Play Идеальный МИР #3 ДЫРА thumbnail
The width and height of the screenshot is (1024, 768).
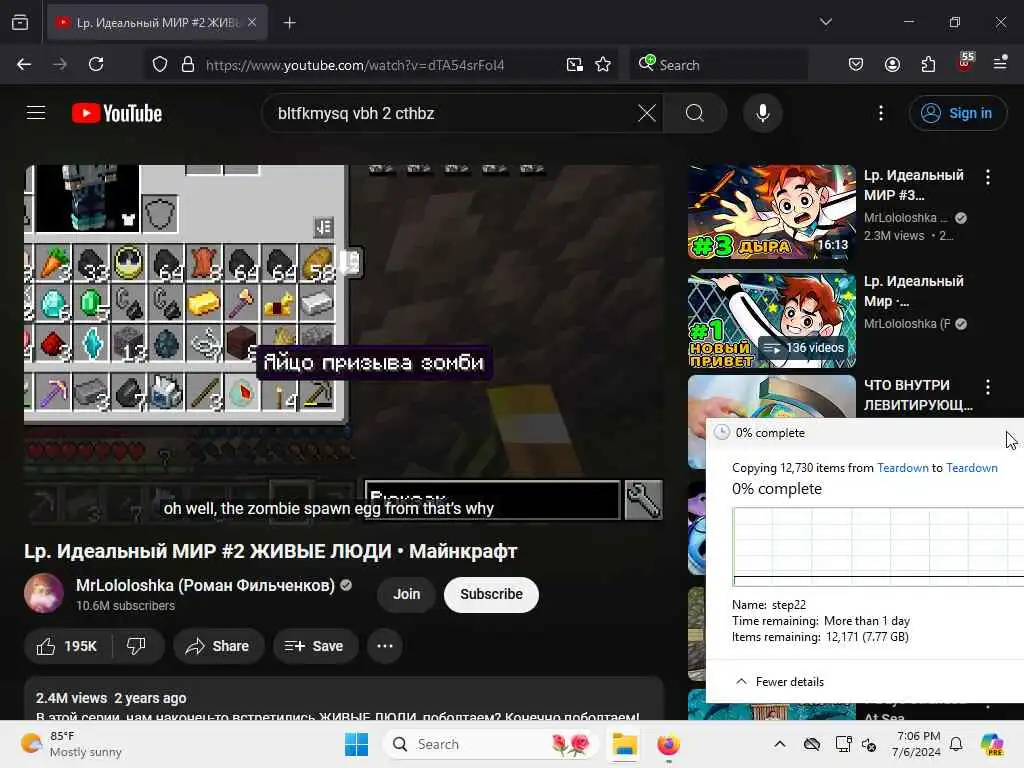pyautogui.click(x=771, y=212)
